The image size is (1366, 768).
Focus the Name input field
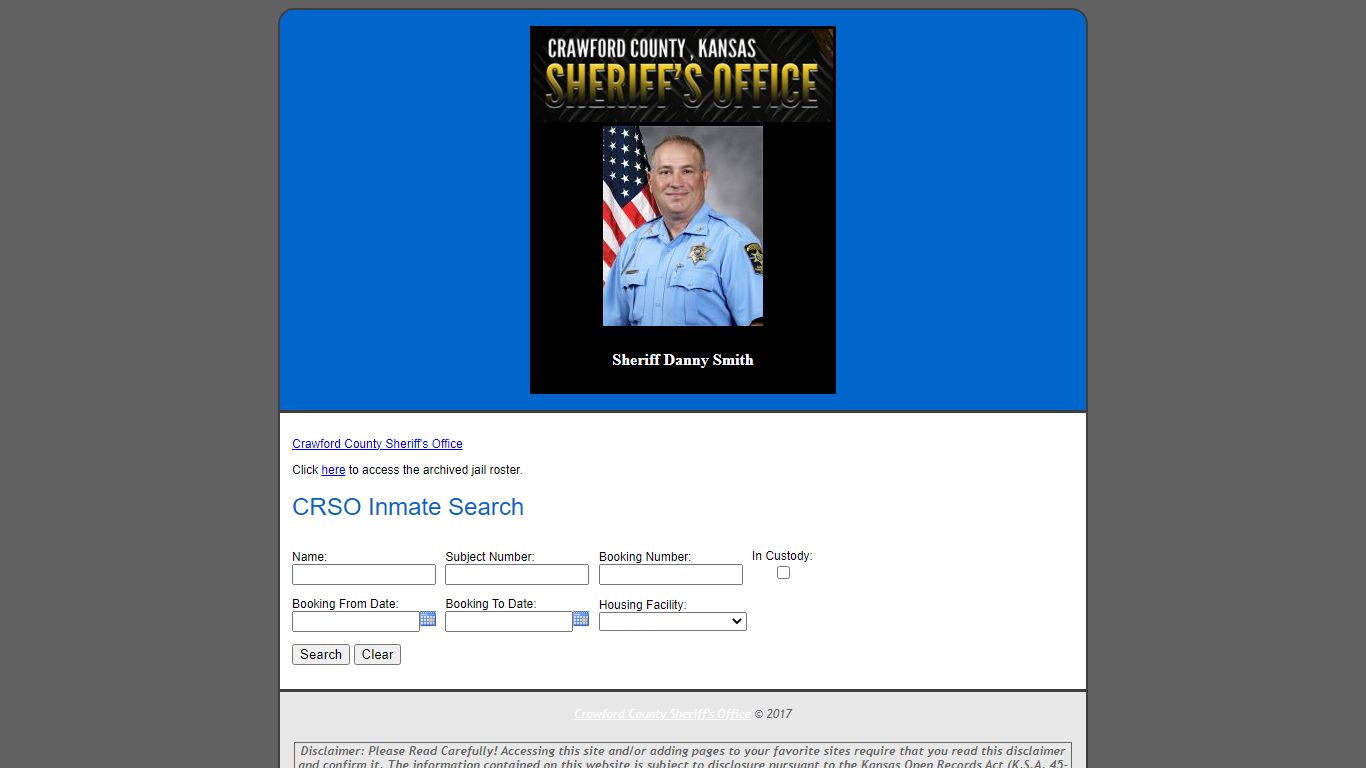click(x=364, y=575)
